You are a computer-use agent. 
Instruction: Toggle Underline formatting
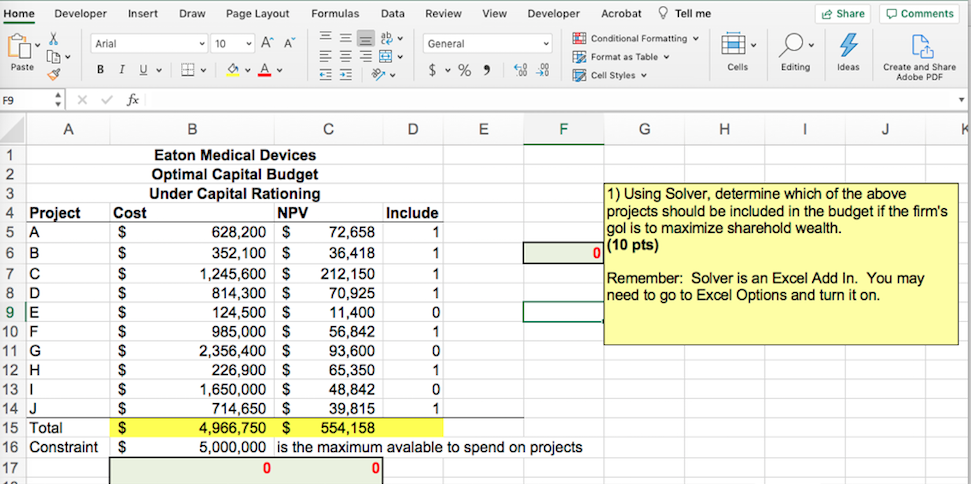point(142,71)
